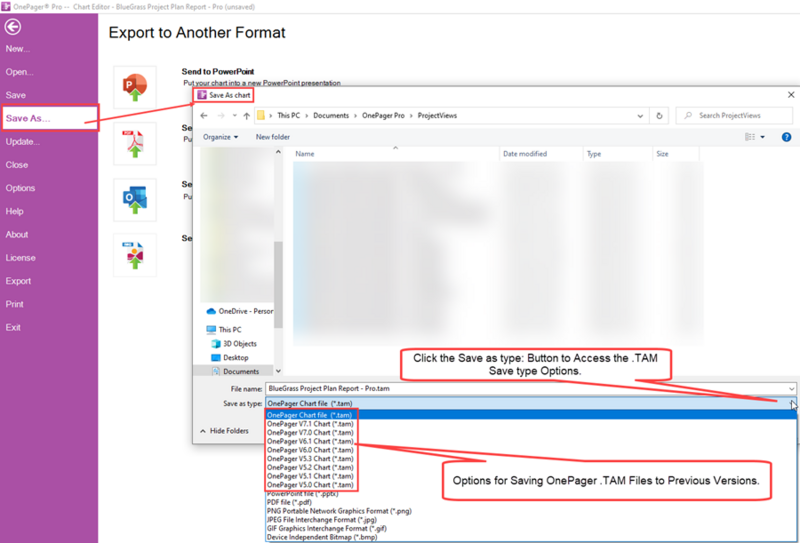Click Save in the purple sidebar

coord(16,95)
